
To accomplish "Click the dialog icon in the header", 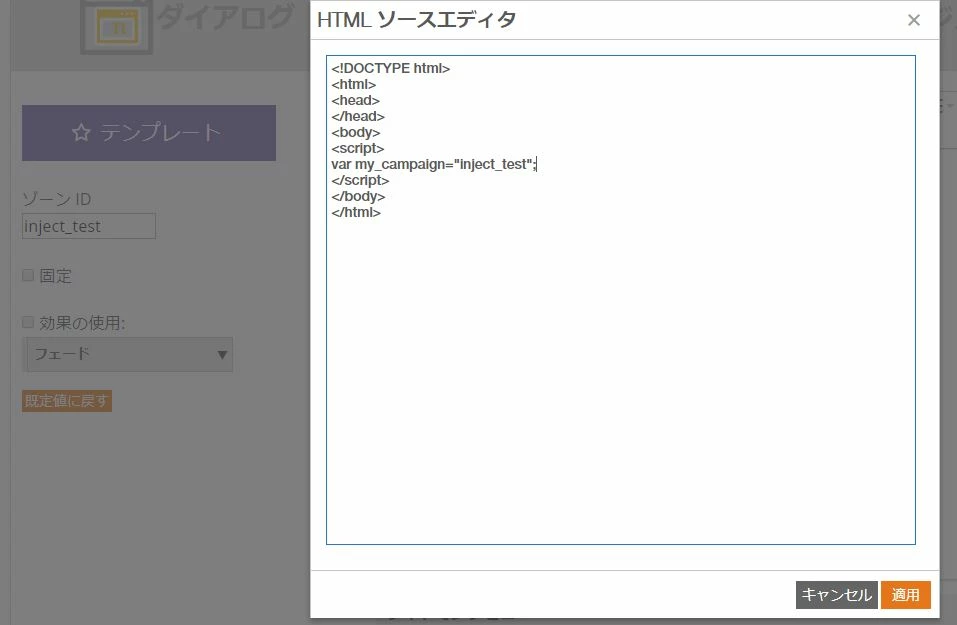I will (x=116, y=28).
